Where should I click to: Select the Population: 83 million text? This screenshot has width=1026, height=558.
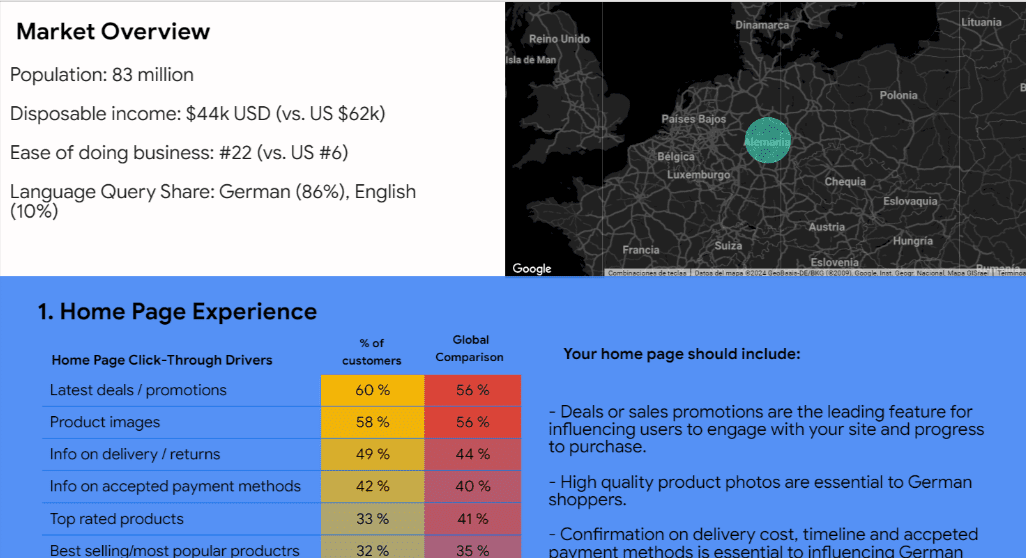pos(101,75)
